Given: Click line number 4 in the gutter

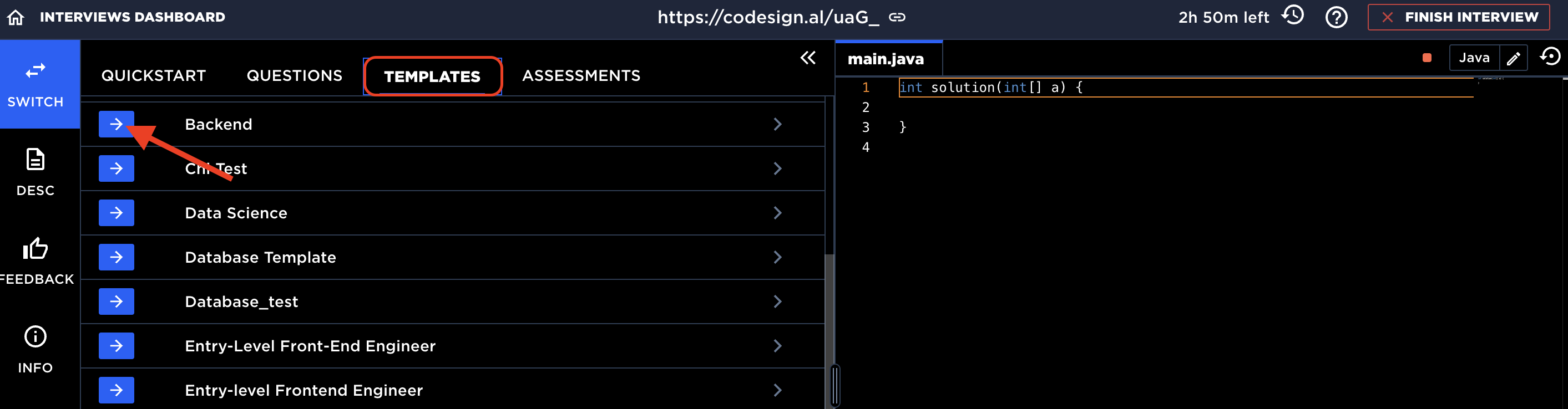Looking at the screenshot, I should point(865,147).
